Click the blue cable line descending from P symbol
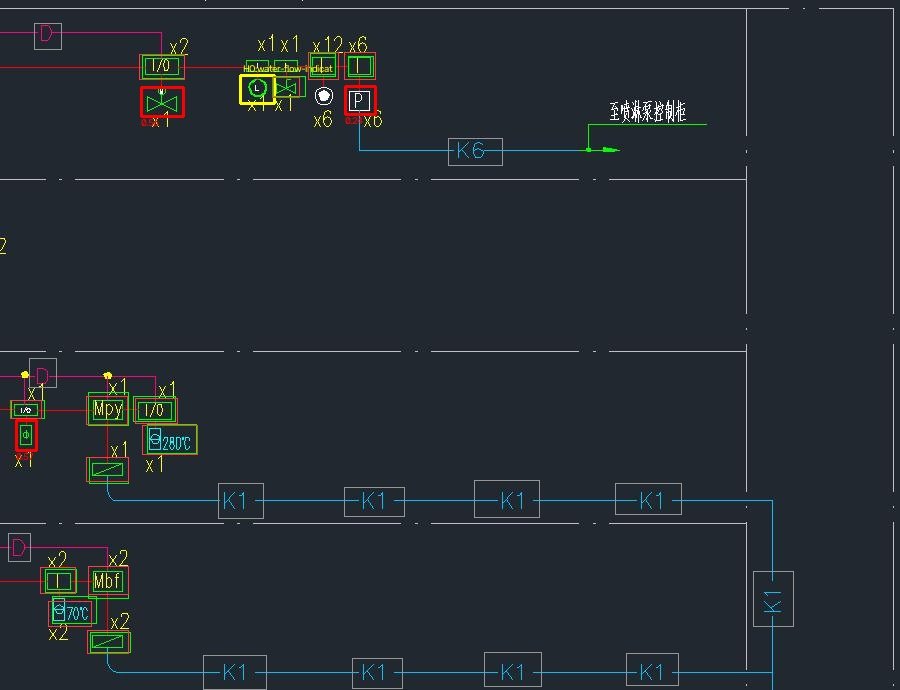Screen dimensions: 900x690 359,133
